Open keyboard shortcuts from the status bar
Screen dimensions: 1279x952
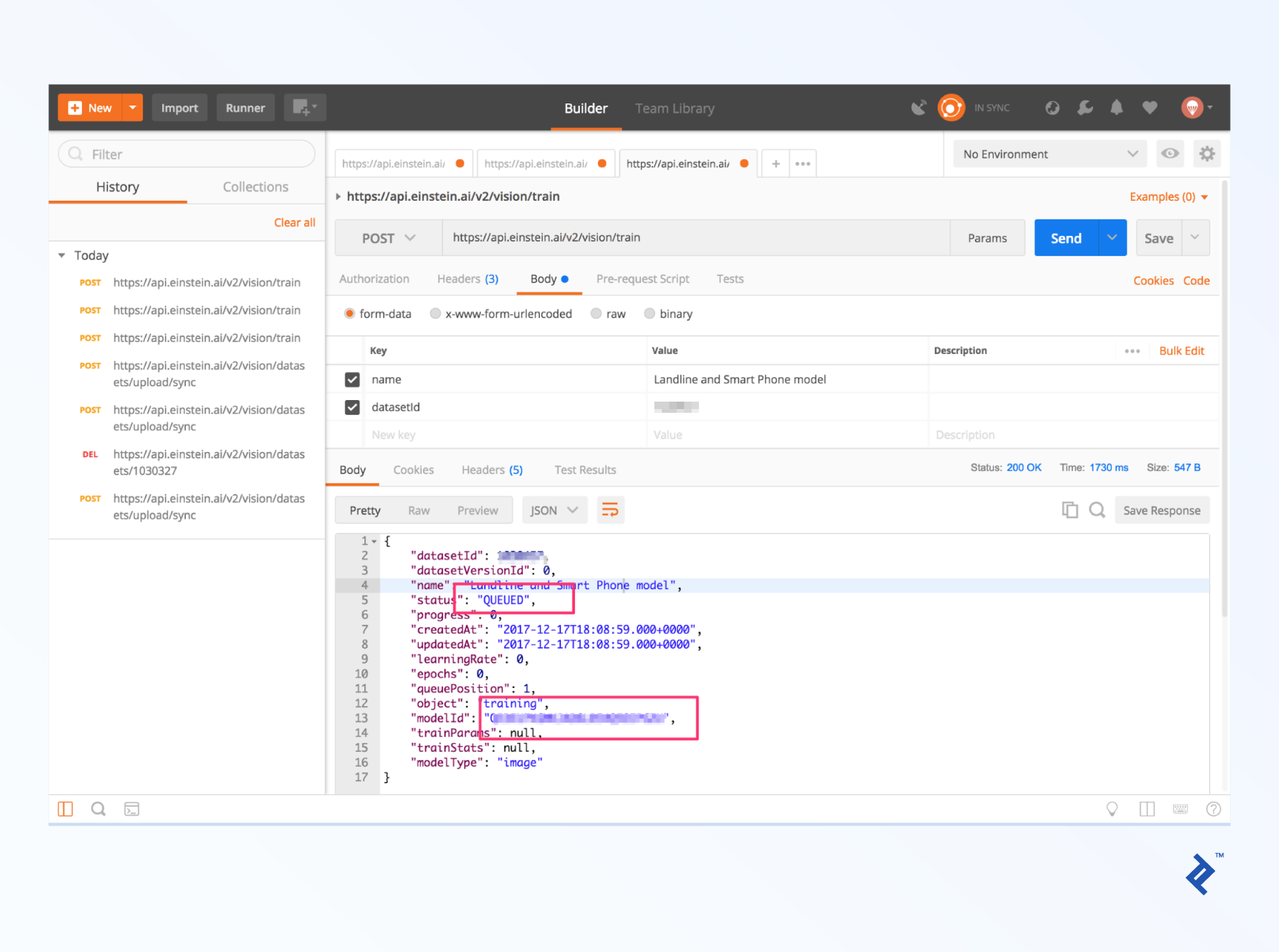[1180, 808]
